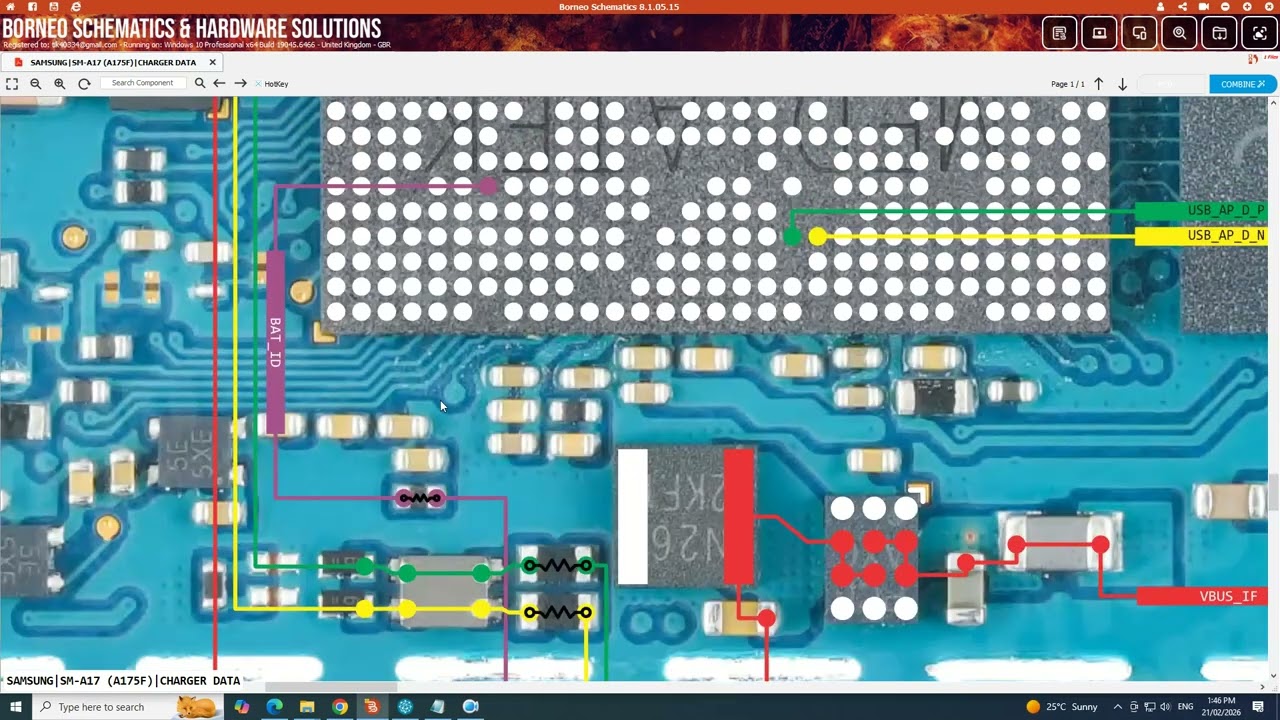Open the downloads folder icon at top right
This screenshot has width=1280, height=720.
pos(1219,33)
